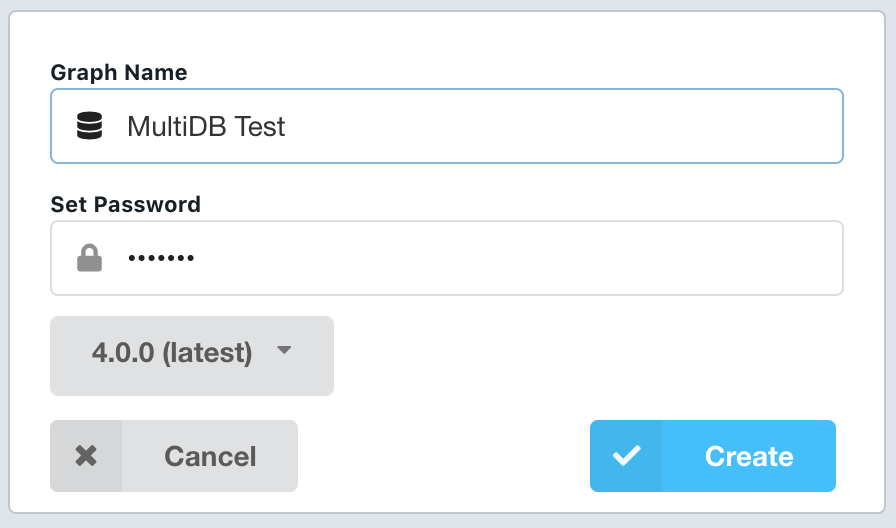Click the word 'Cancel' on gray button
The height and width of the screenshot is (528, 896).
tap(210, 456)
